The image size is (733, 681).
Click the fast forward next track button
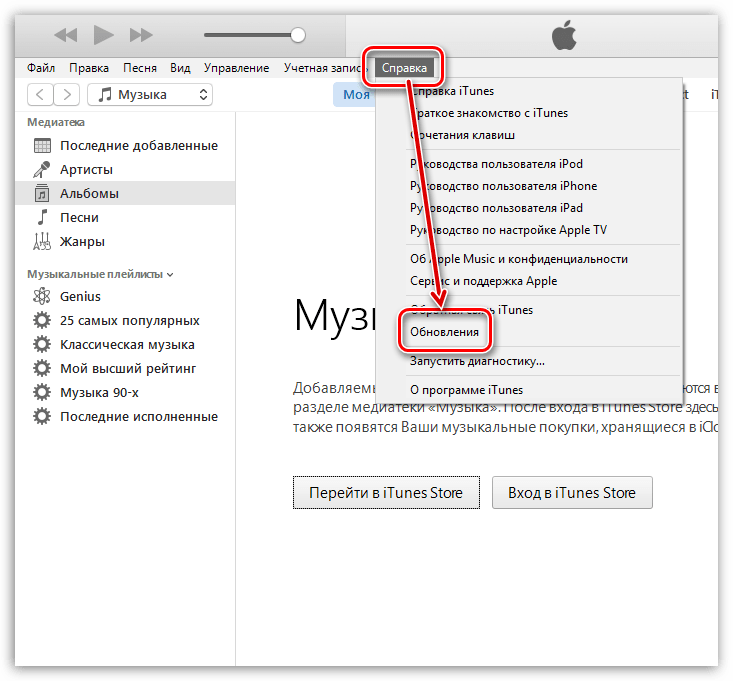point(141,35)
